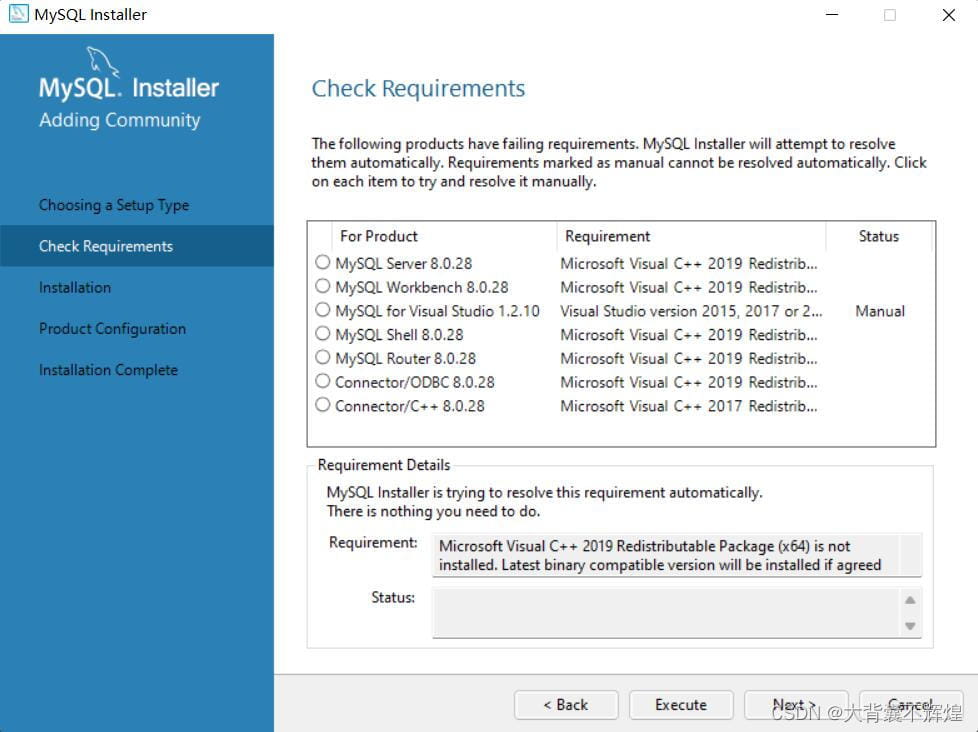
Task: Go to the Product Configuration step
Action: 112,329
